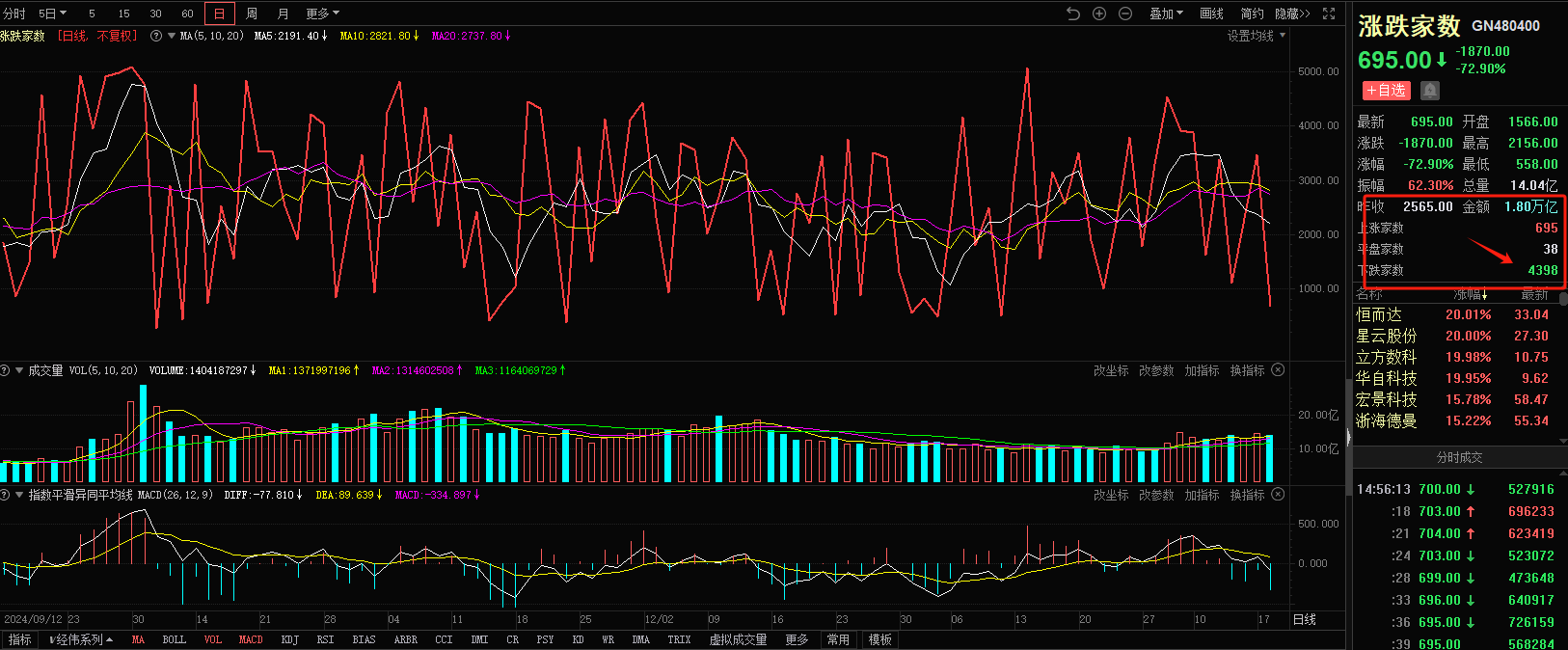Enter fullscreen using the expand arrows icon
This screenshot has width=1568, height=650.
[x=1329, y=14]
